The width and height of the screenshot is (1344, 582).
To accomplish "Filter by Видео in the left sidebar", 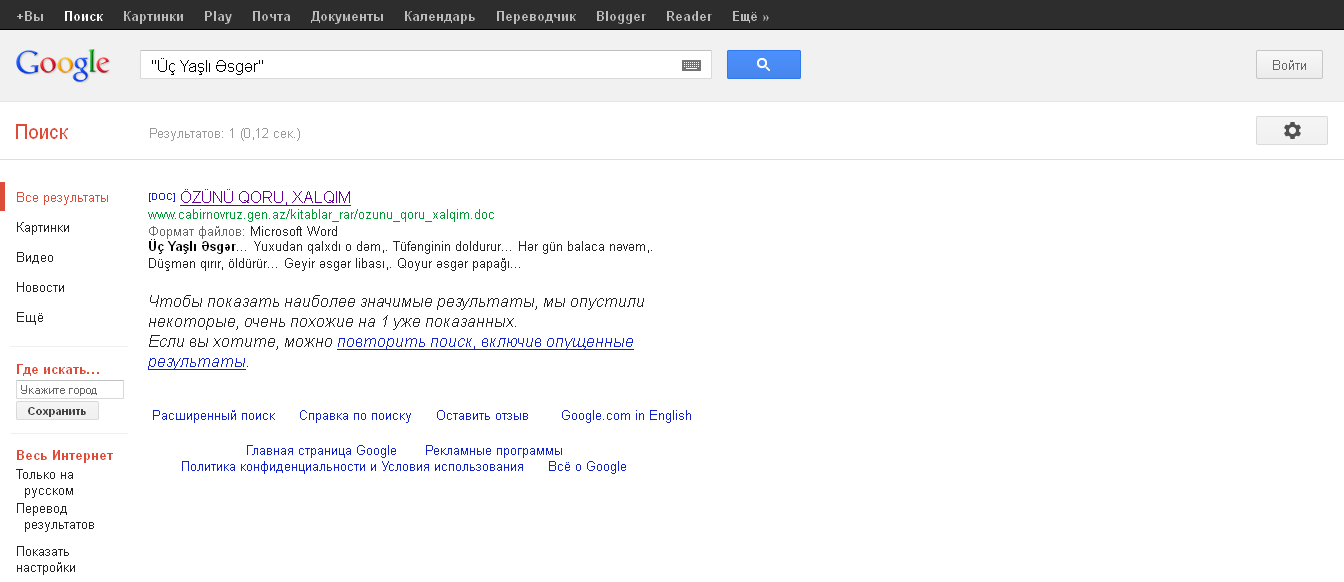I will [35, 258].
